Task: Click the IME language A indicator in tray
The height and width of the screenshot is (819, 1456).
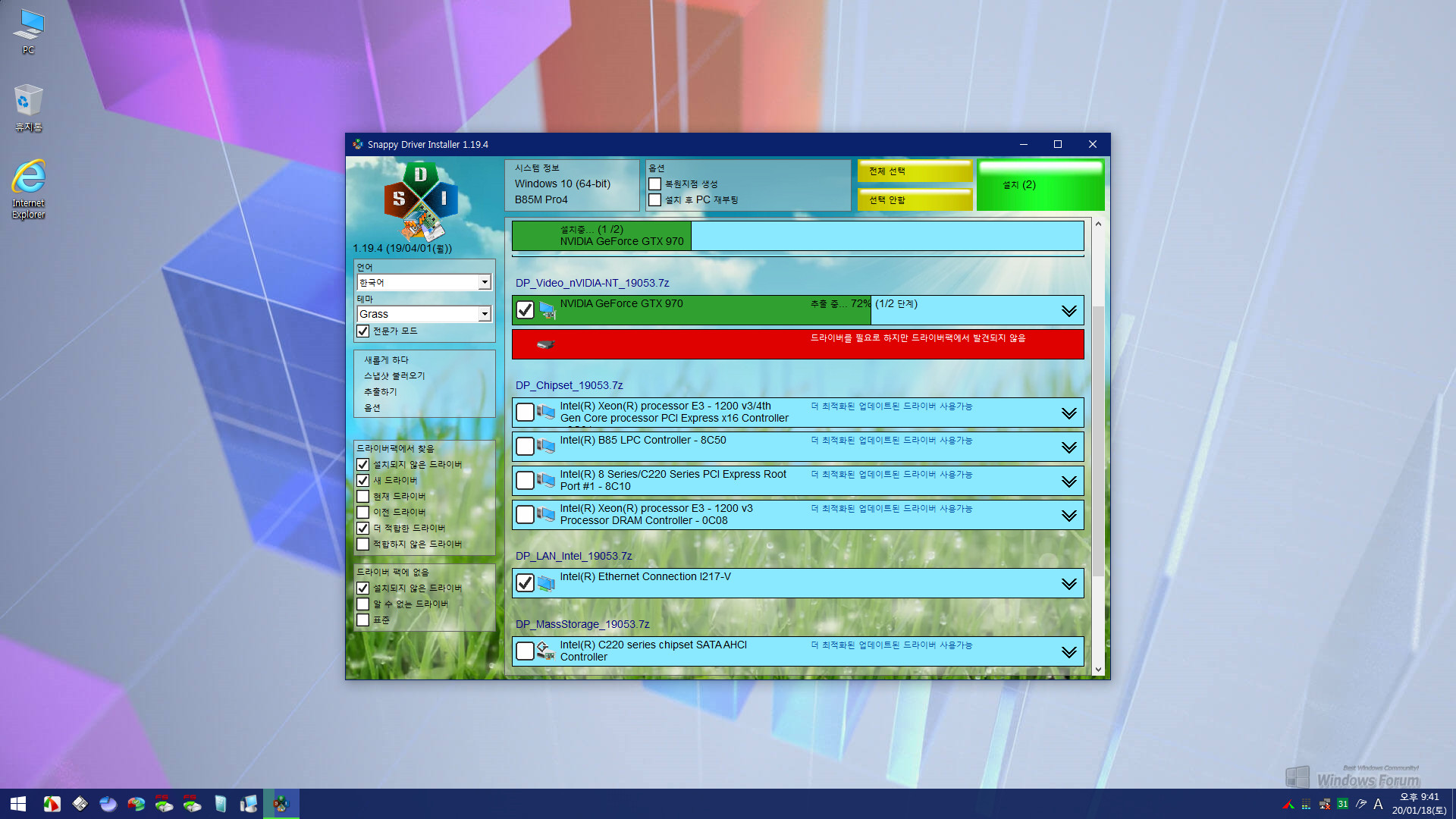Action: pyautogui.click(x=1379, y=804)
